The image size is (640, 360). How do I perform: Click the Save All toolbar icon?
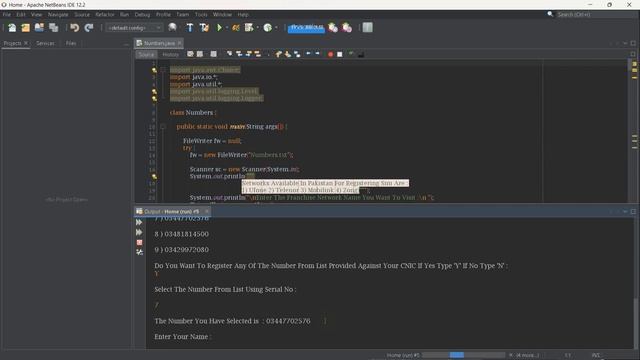[53, 27]
